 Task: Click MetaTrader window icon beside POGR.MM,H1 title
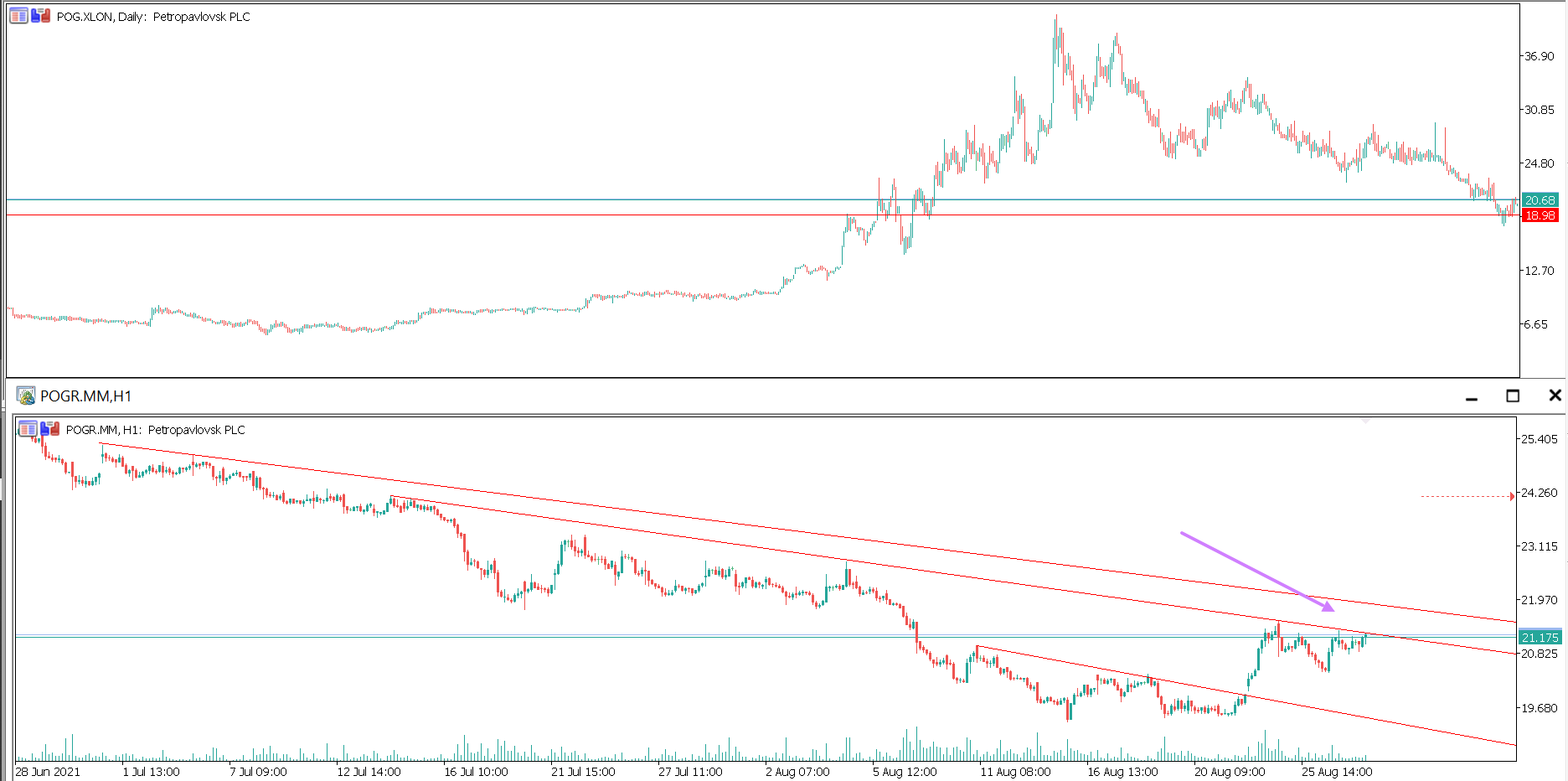pos(26,396)
